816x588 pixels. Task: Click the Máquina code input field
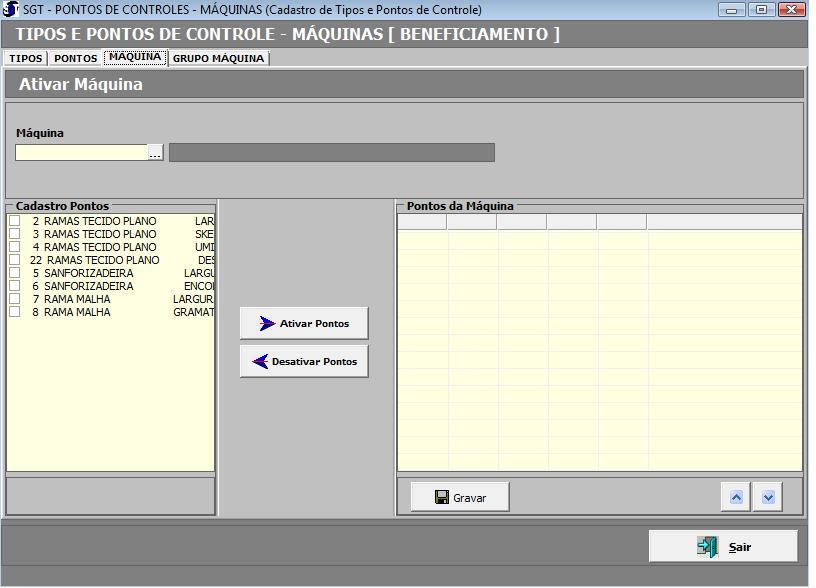pos(81,153)
